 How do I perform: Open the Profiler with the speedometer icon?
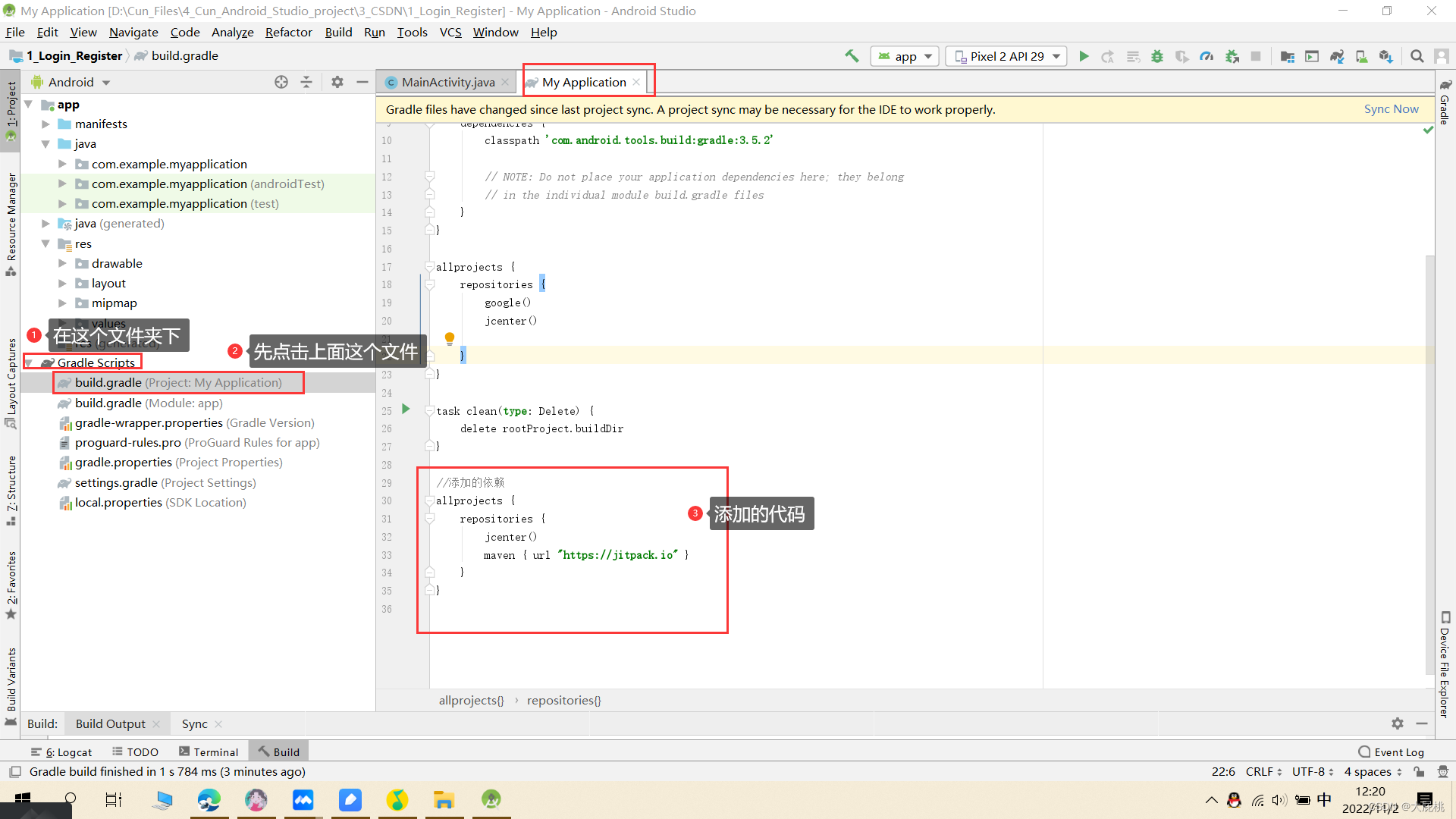[x=1207, y=55]
